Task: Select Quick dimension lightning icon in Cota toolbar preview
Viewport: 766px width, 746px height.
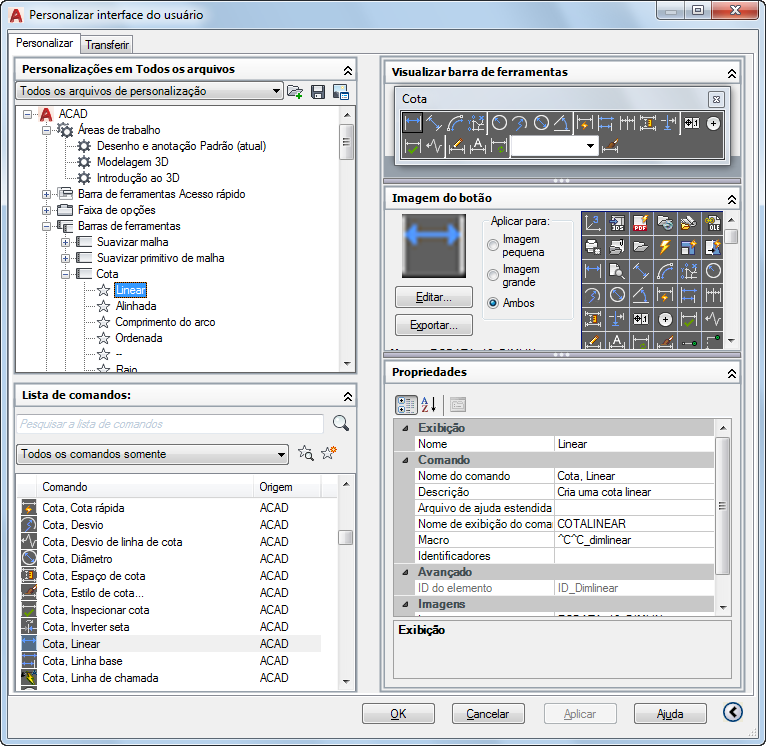Action: pos(584,123)
